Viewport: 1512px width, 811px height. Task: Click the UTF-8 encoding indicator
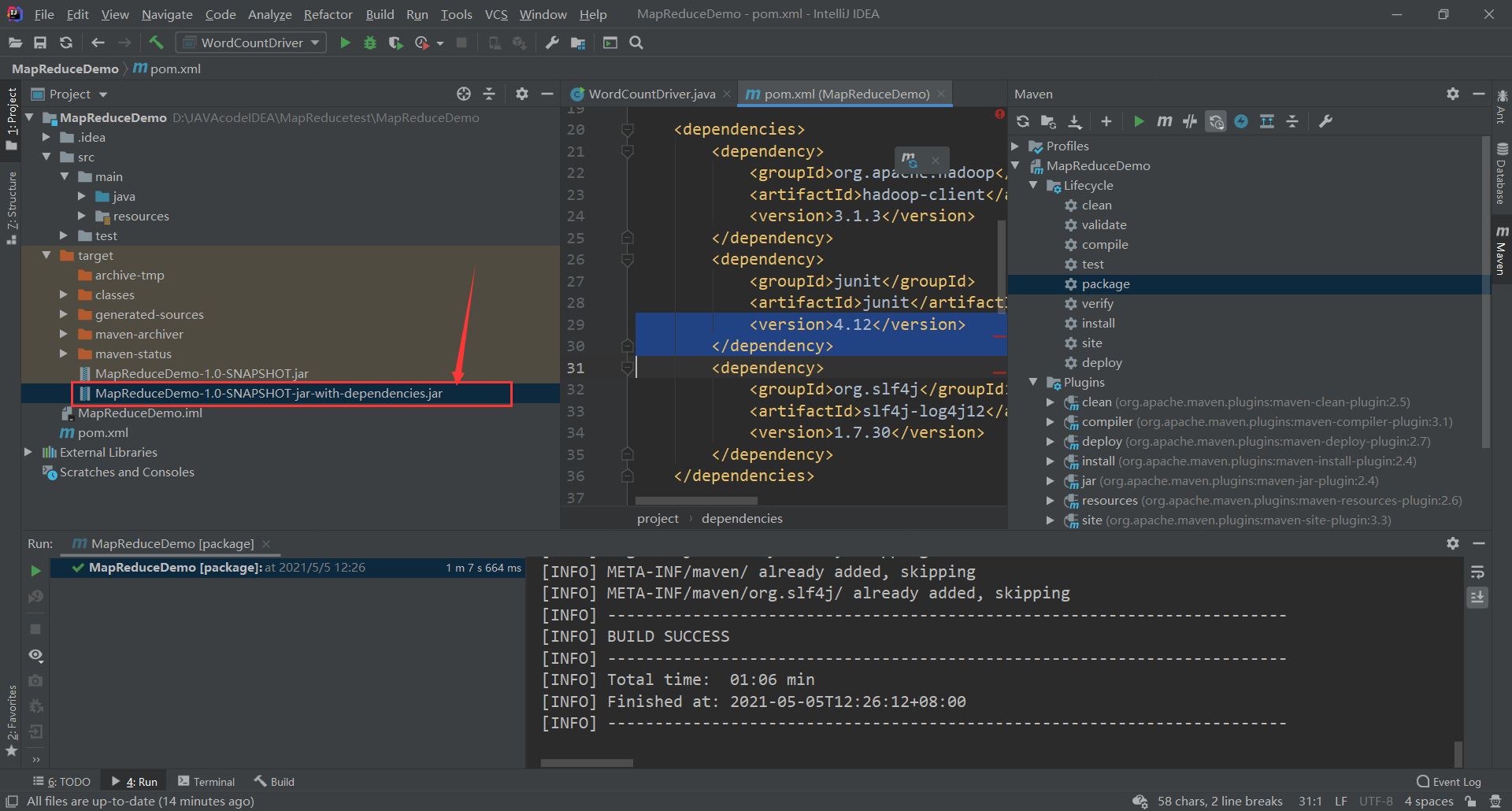[x=1376, y=801]
